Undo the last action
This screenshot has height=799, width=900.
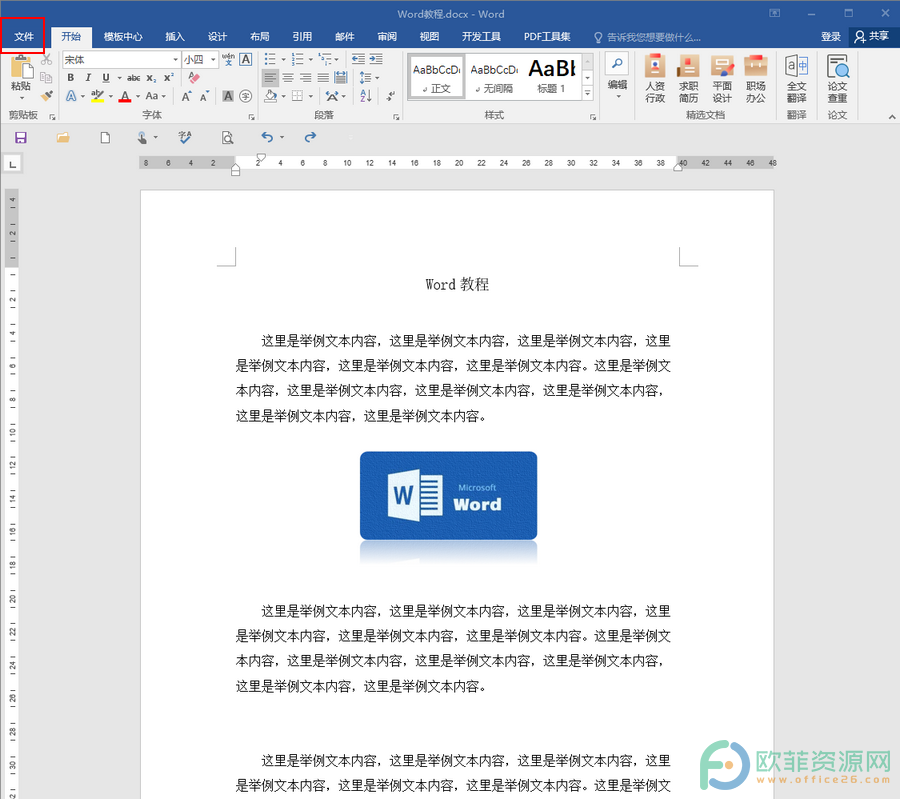[267, 137]
